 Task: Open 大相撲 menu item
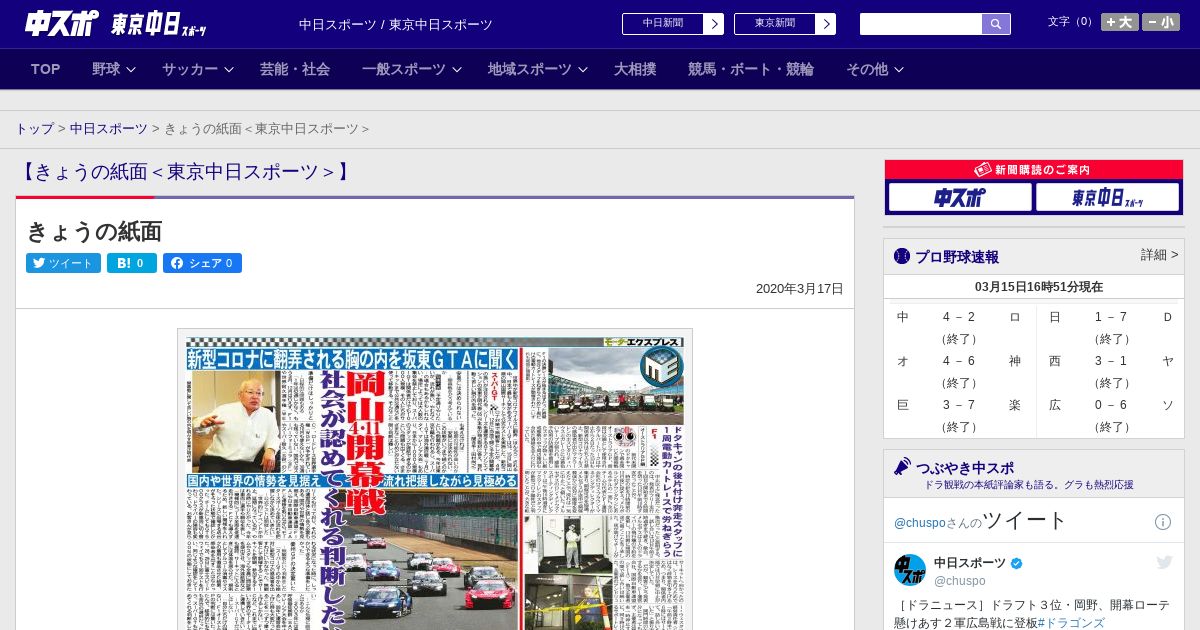tap(635, 69)
